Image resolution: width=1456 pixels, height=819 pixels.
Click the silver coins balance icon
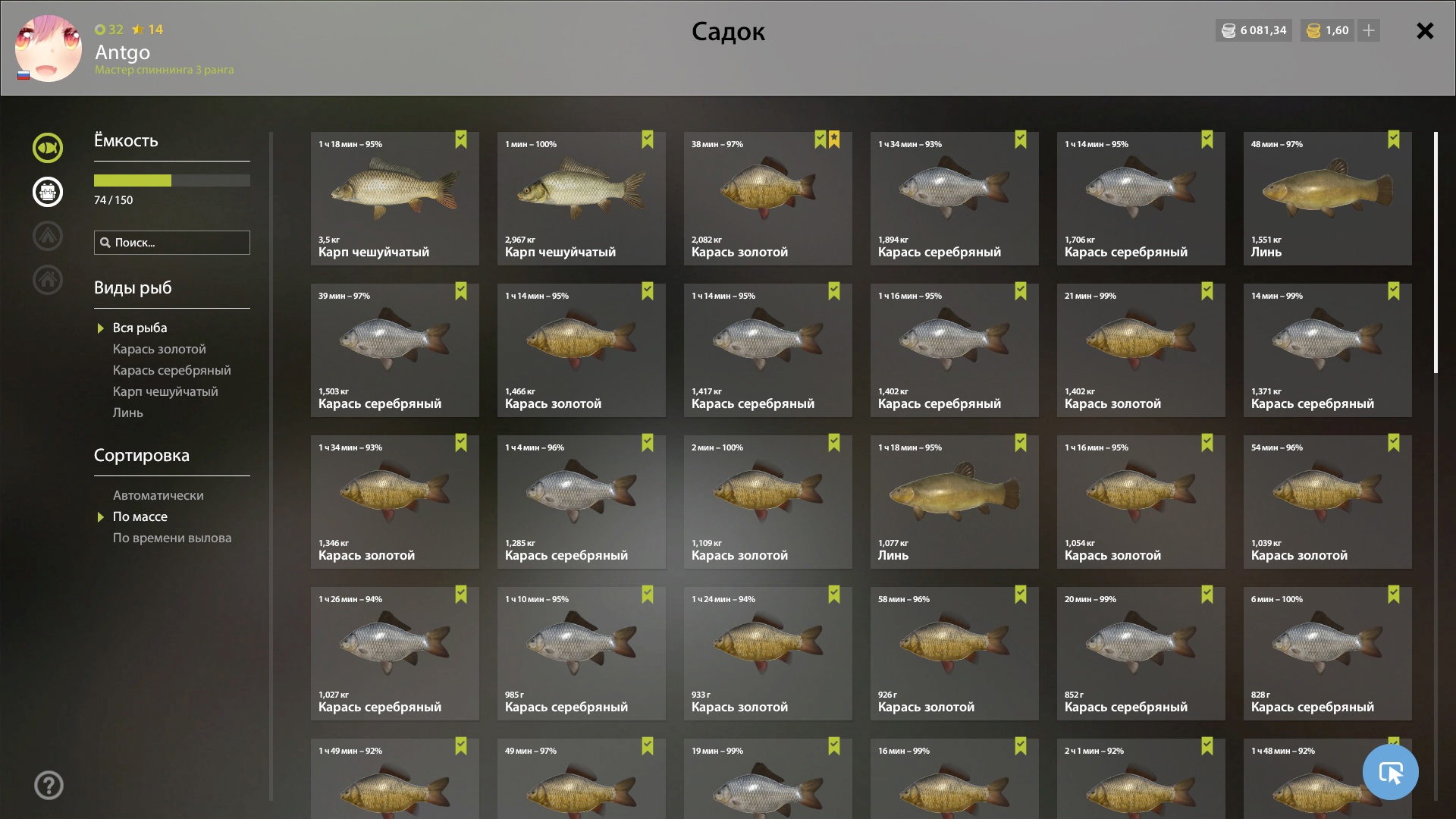tap(1228, 30)
